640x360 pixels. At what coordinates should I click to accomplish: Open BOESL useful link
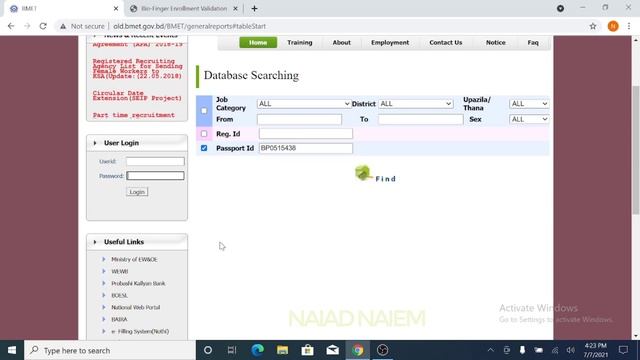click(119, 295)
